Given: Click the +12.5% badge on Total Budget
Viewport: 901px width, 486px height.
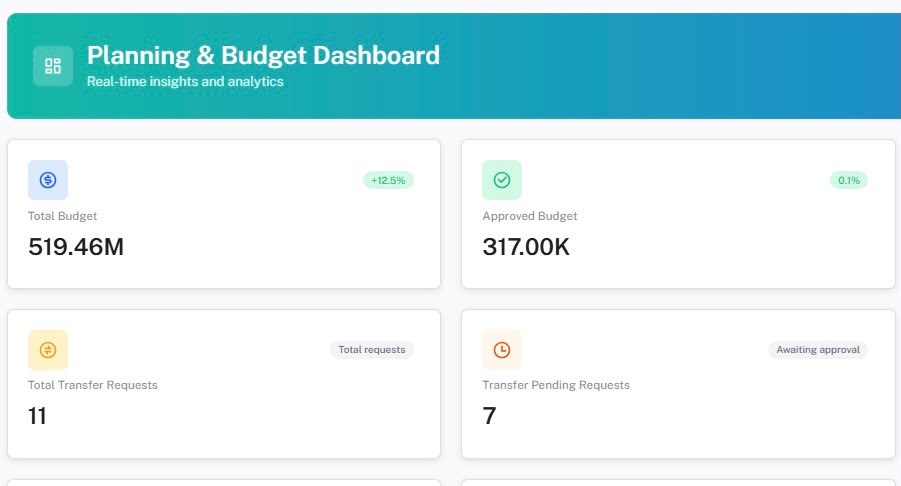Looking at the screenshot, I should pos(388,180).
